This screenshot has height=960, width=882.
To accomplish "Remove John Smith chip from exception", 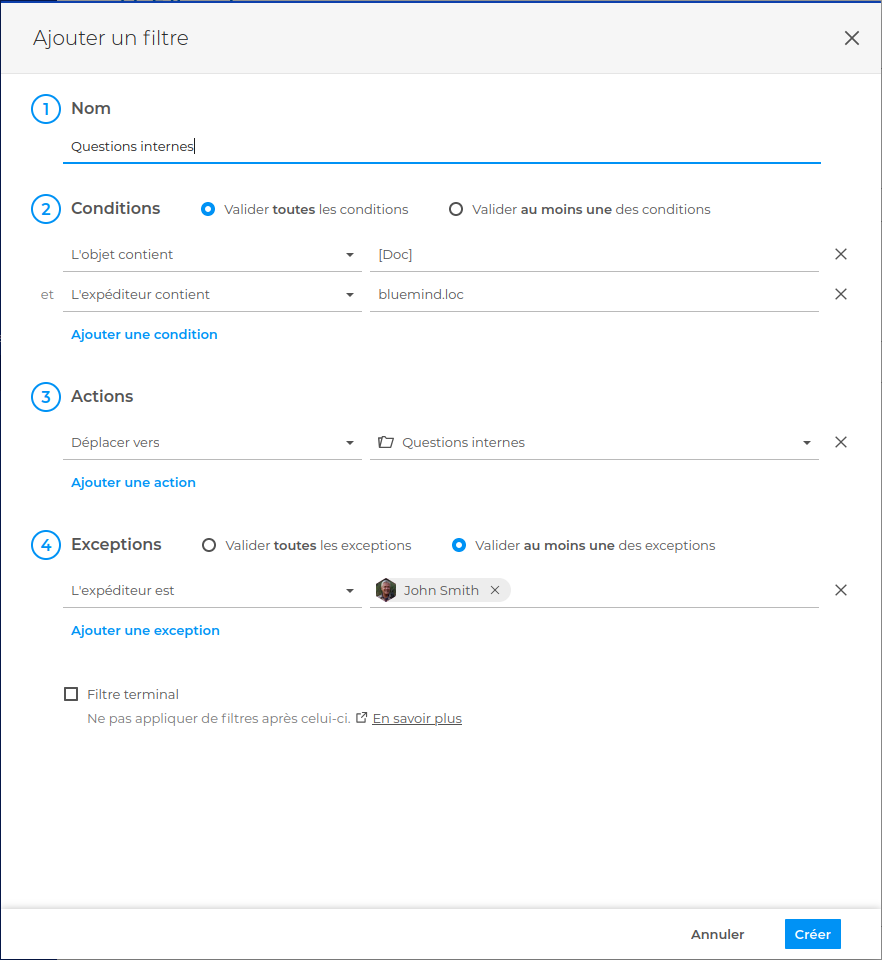I will [x=495, y=590].
